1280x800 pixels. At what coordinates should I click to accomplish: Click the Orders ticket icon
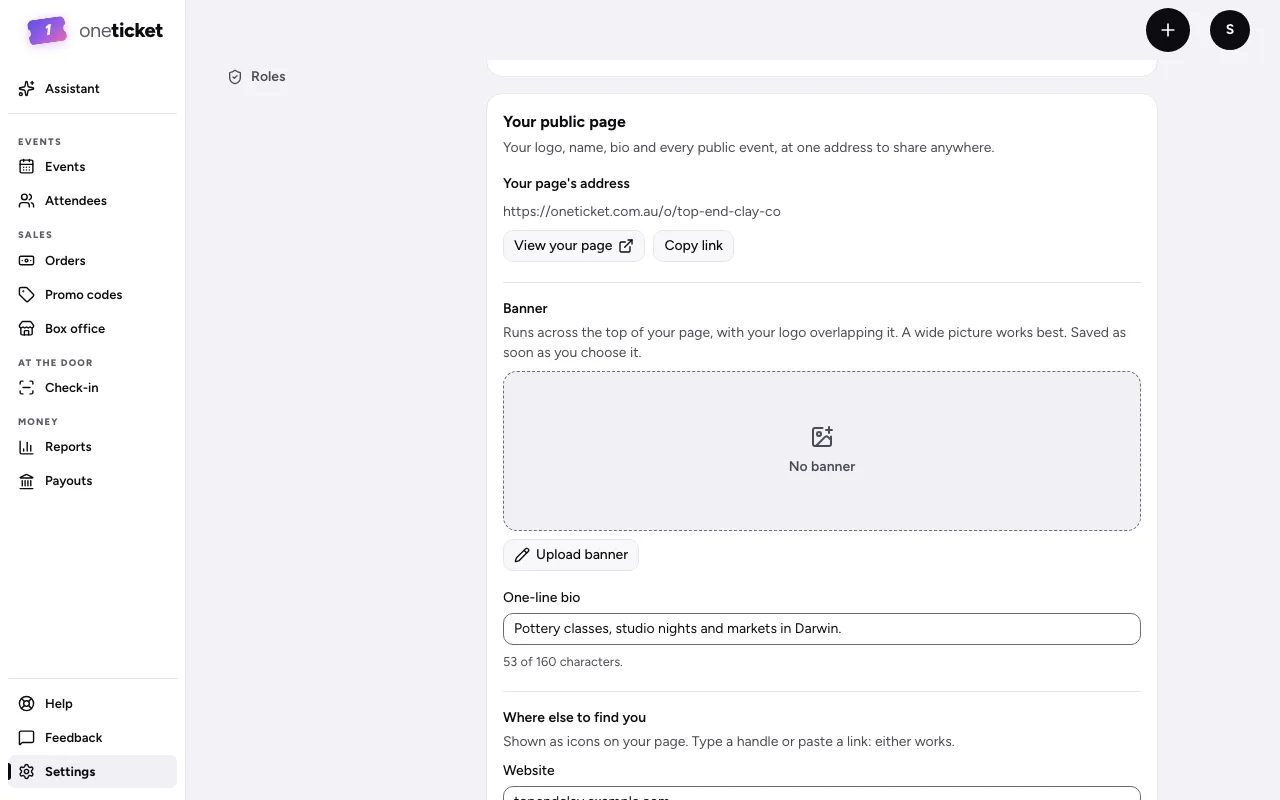pyautogui.click(x=27, y=261)
